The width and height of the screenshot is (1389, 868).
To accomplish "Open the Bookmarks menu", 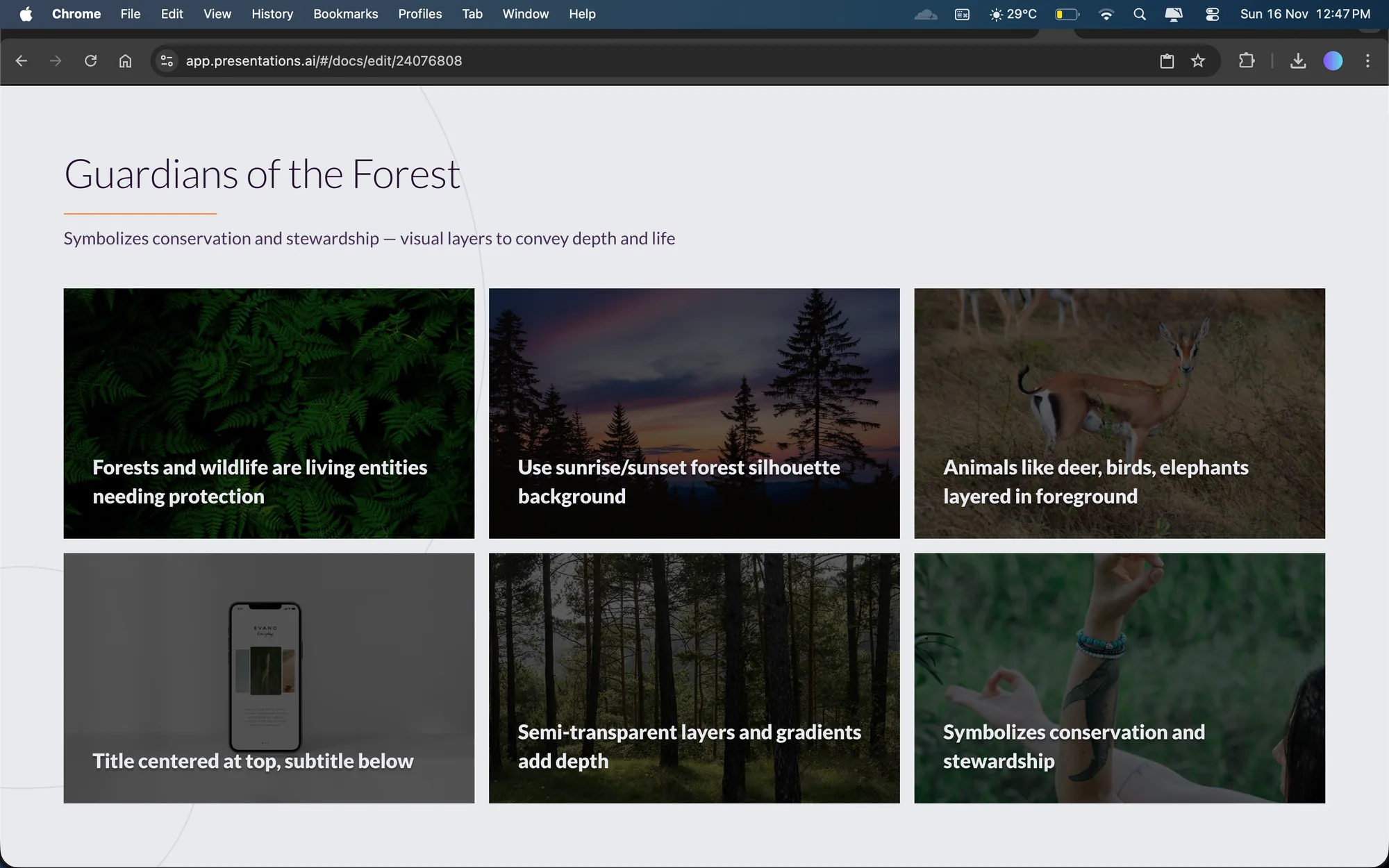I will tap(346, 14).
